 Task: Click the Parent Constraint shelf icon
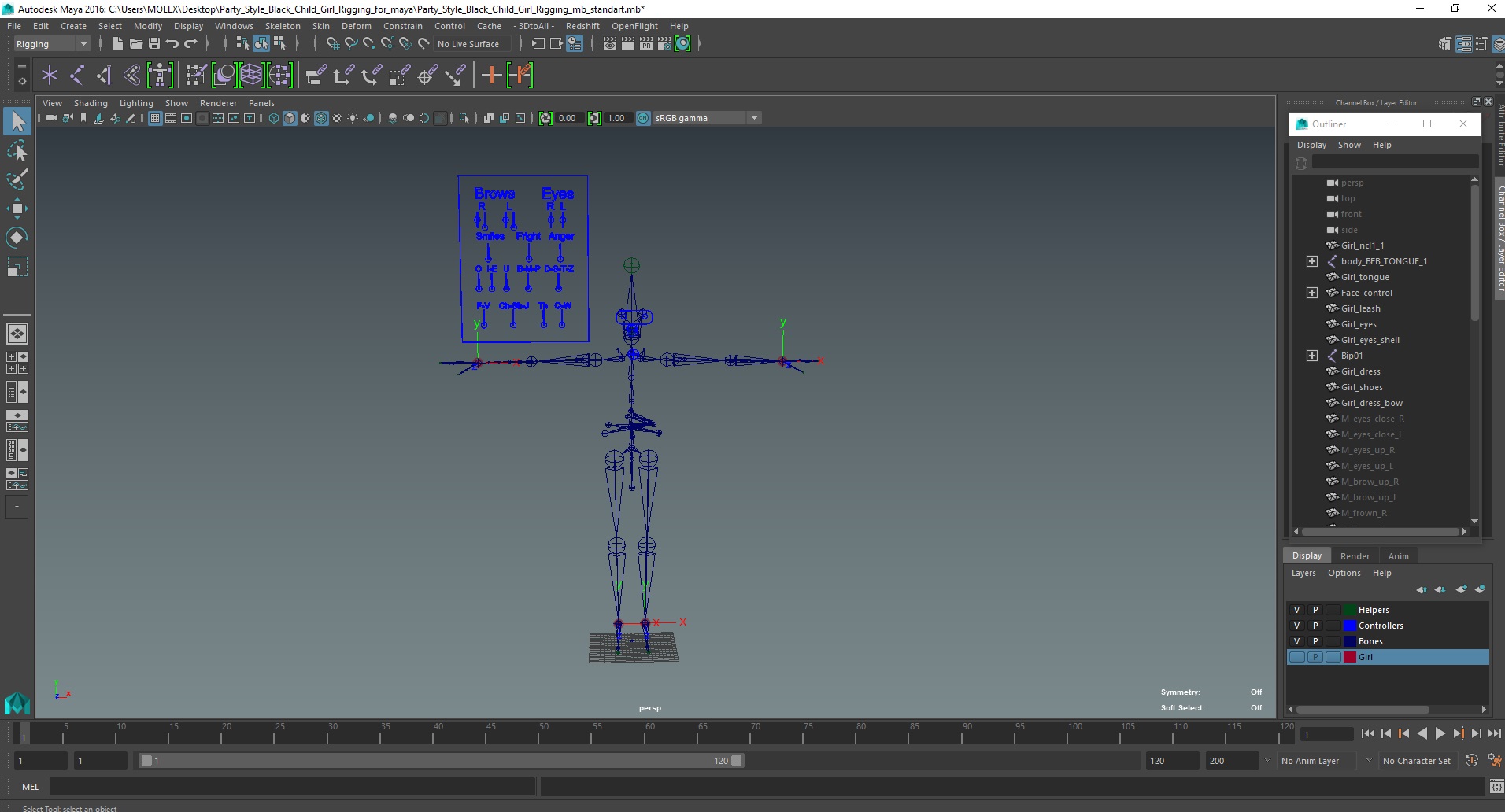tap(316, 76)
